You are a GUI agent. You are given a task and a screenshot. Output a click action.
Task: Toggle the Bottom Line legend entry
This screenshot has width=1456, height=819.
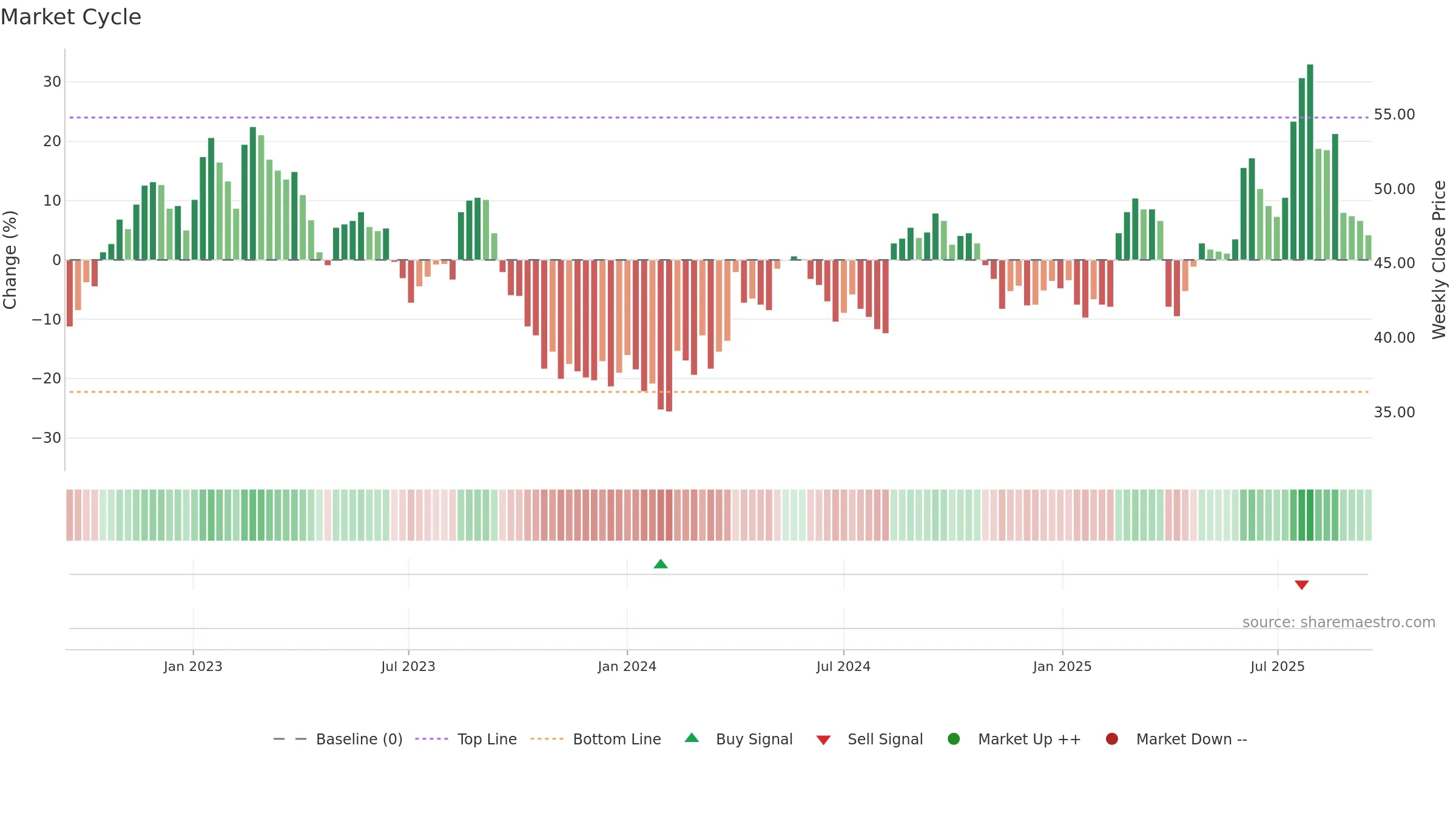596,739
